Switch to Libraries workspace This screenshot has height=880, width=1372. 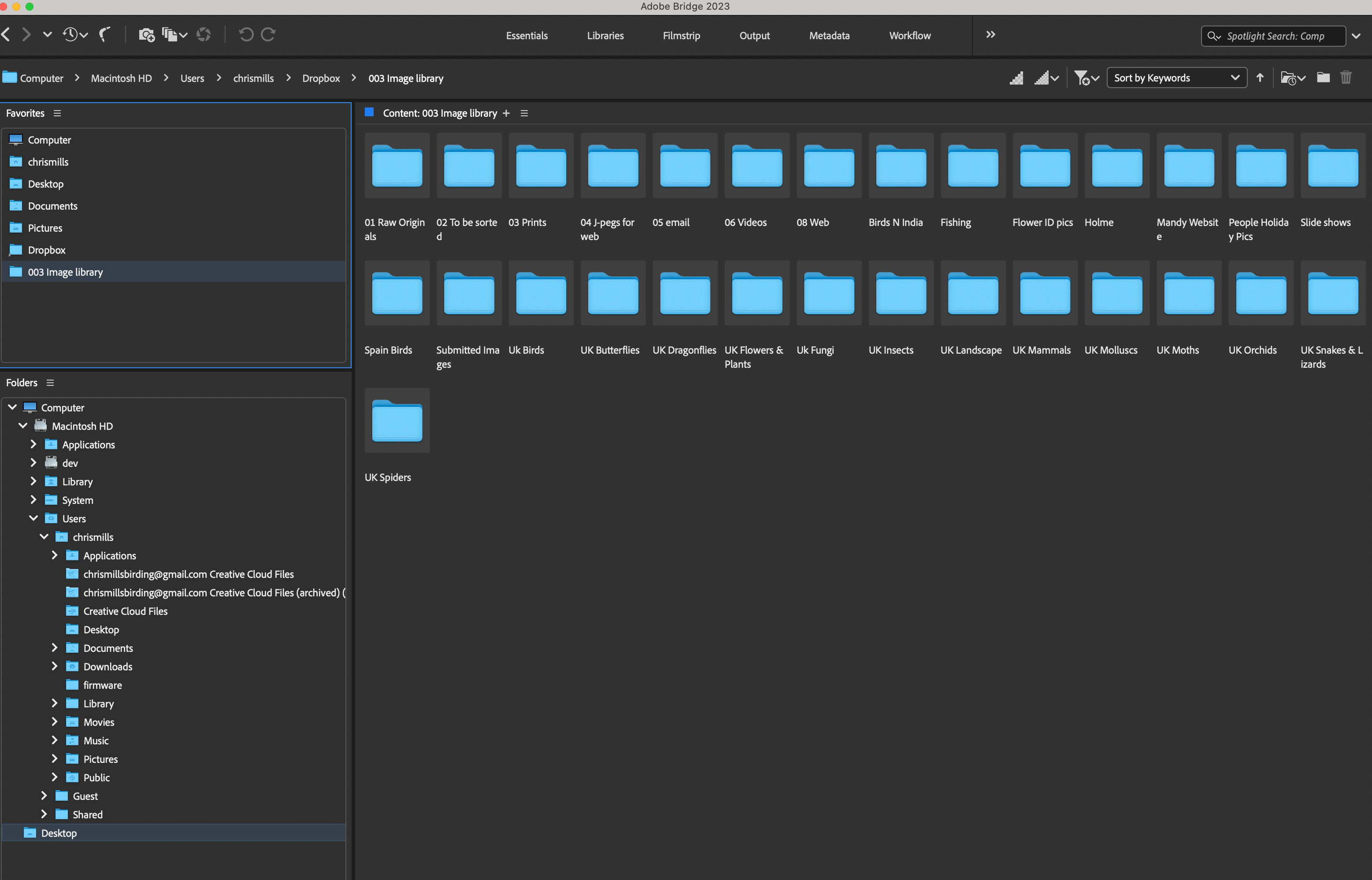pyautogui.click(x=605, y=35)
